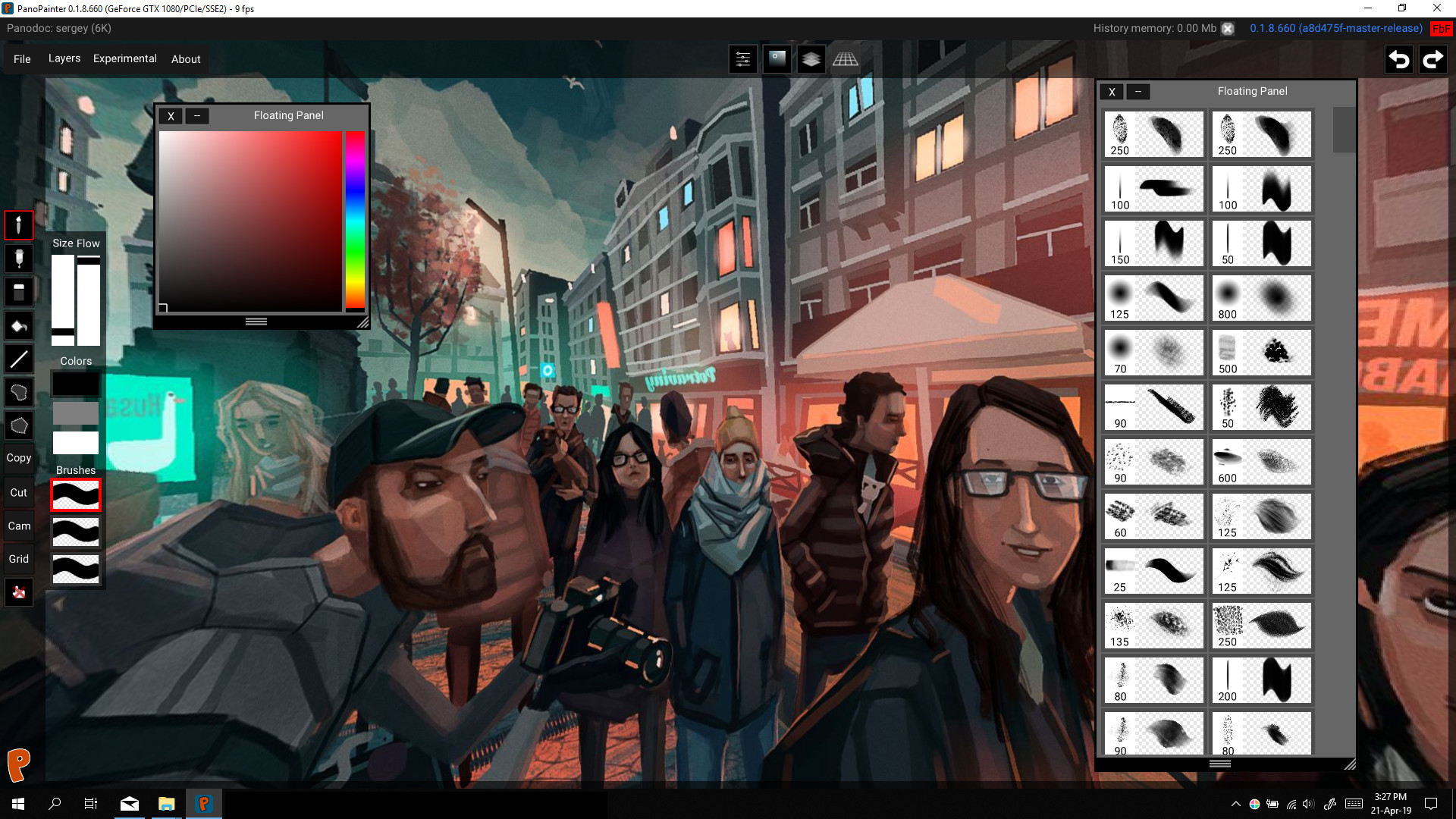Open the Experimental menu
This screenshot has height=819, width=1456.
[125, 58]
